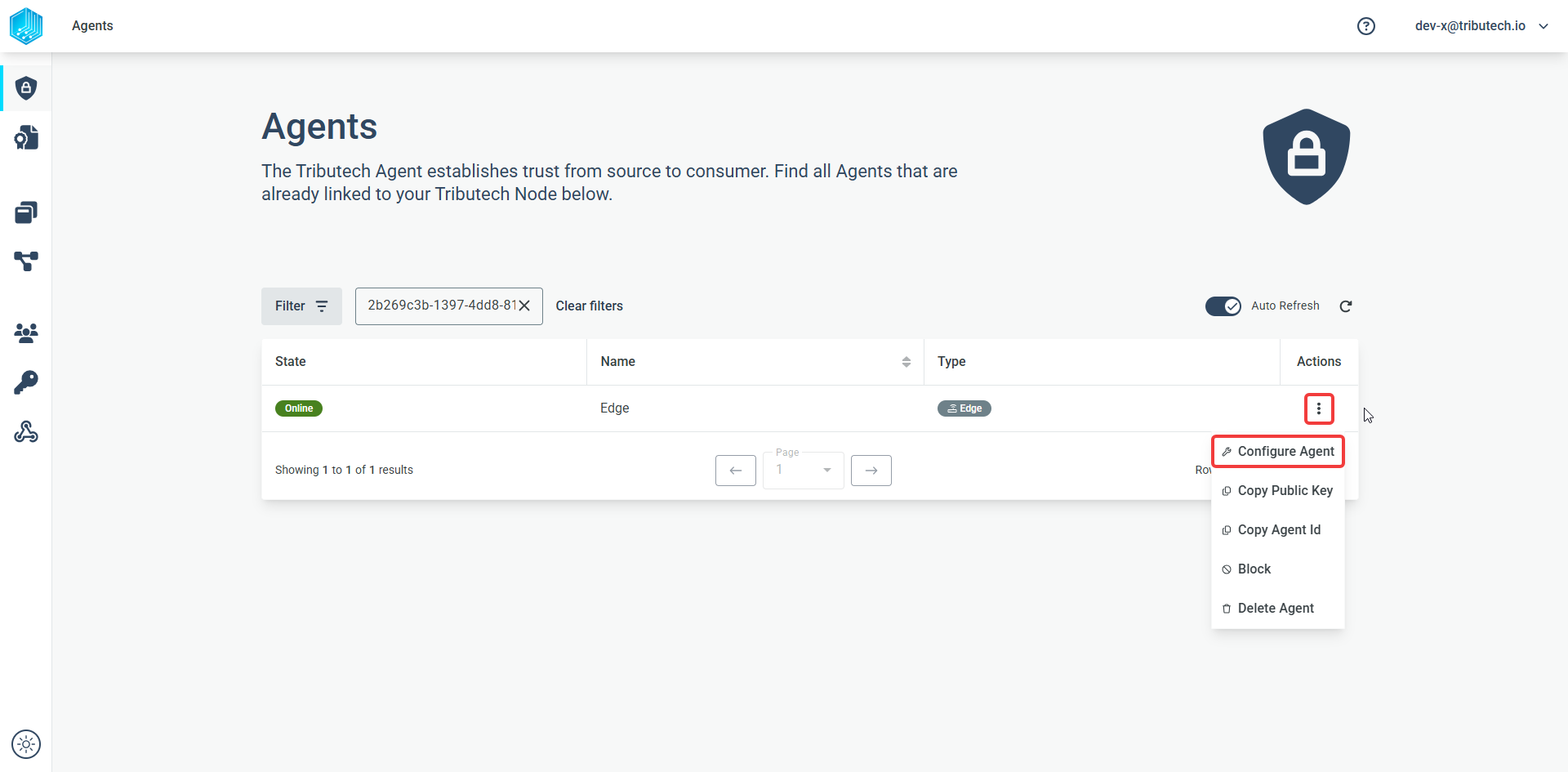Select Block from the actions menu
This screenshot has height=772, width=1568.
coord(1278,569)
